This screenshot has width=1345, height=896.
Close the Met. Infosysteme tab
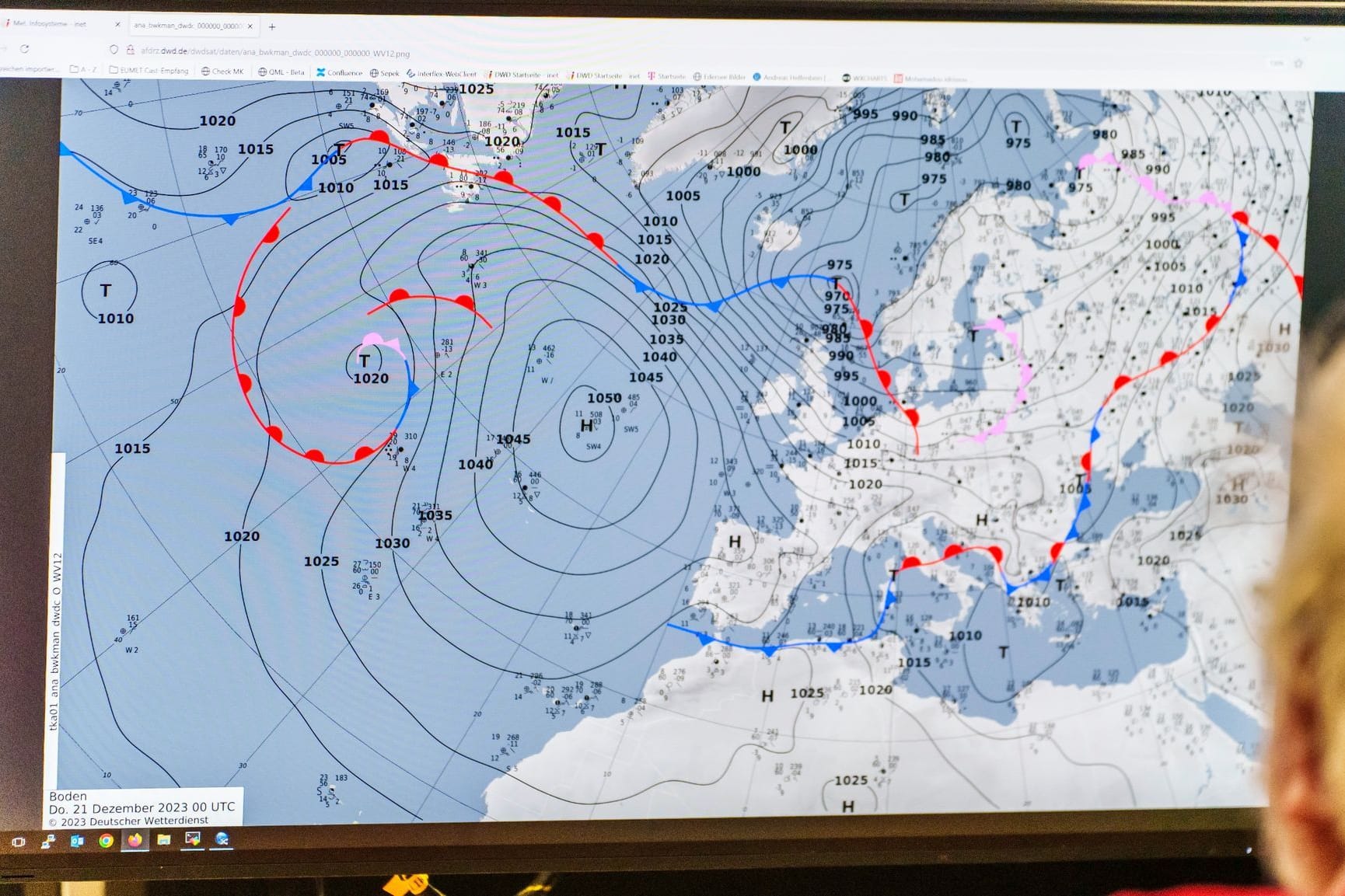tap(117, 24)
